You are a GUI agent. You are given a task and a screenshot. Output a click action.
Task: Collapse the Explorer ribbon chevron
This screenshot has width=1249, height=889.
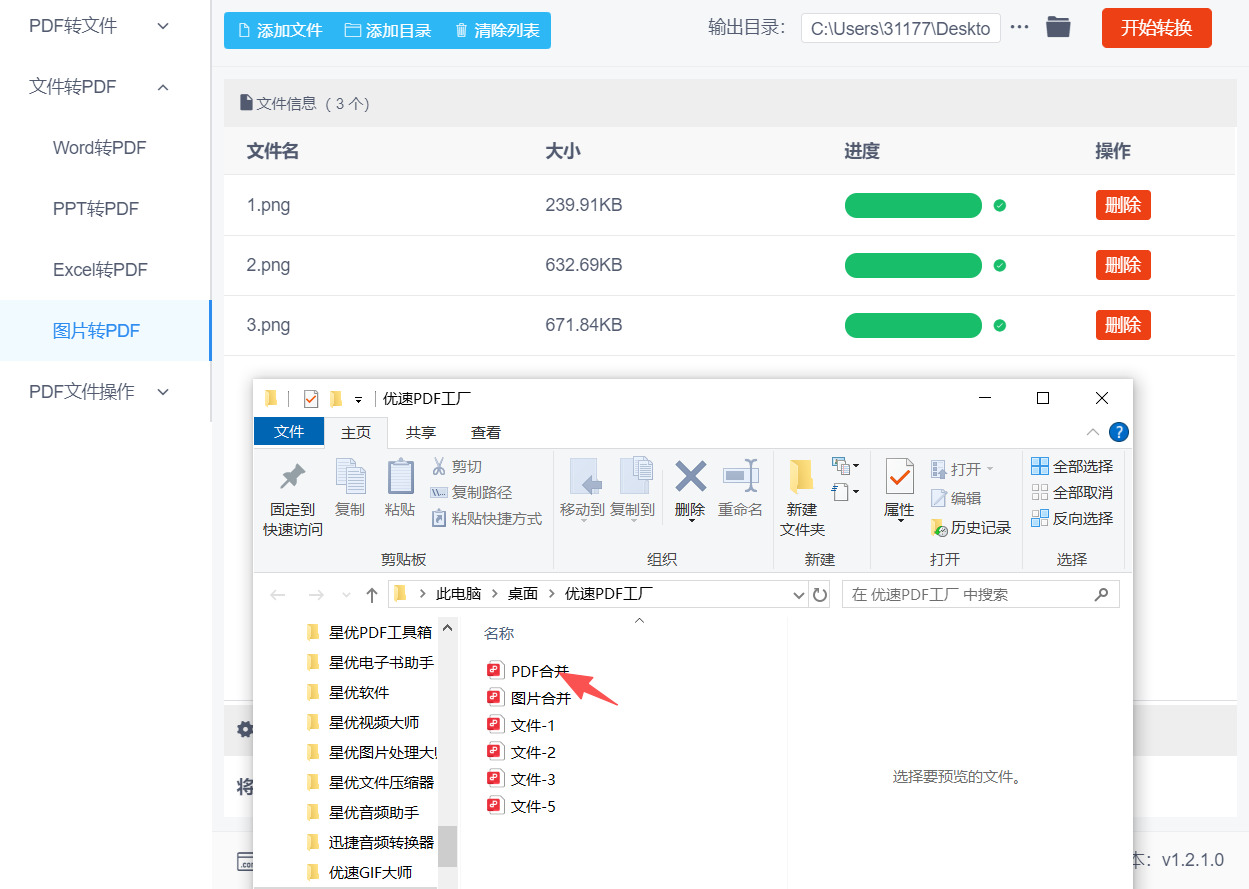[x=1093, y=432]
